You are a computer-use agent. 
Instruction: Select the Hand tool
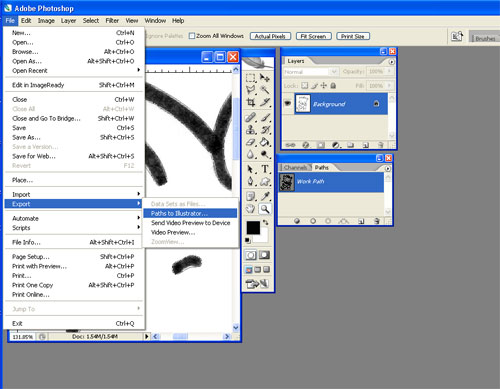tap(251, 209)
